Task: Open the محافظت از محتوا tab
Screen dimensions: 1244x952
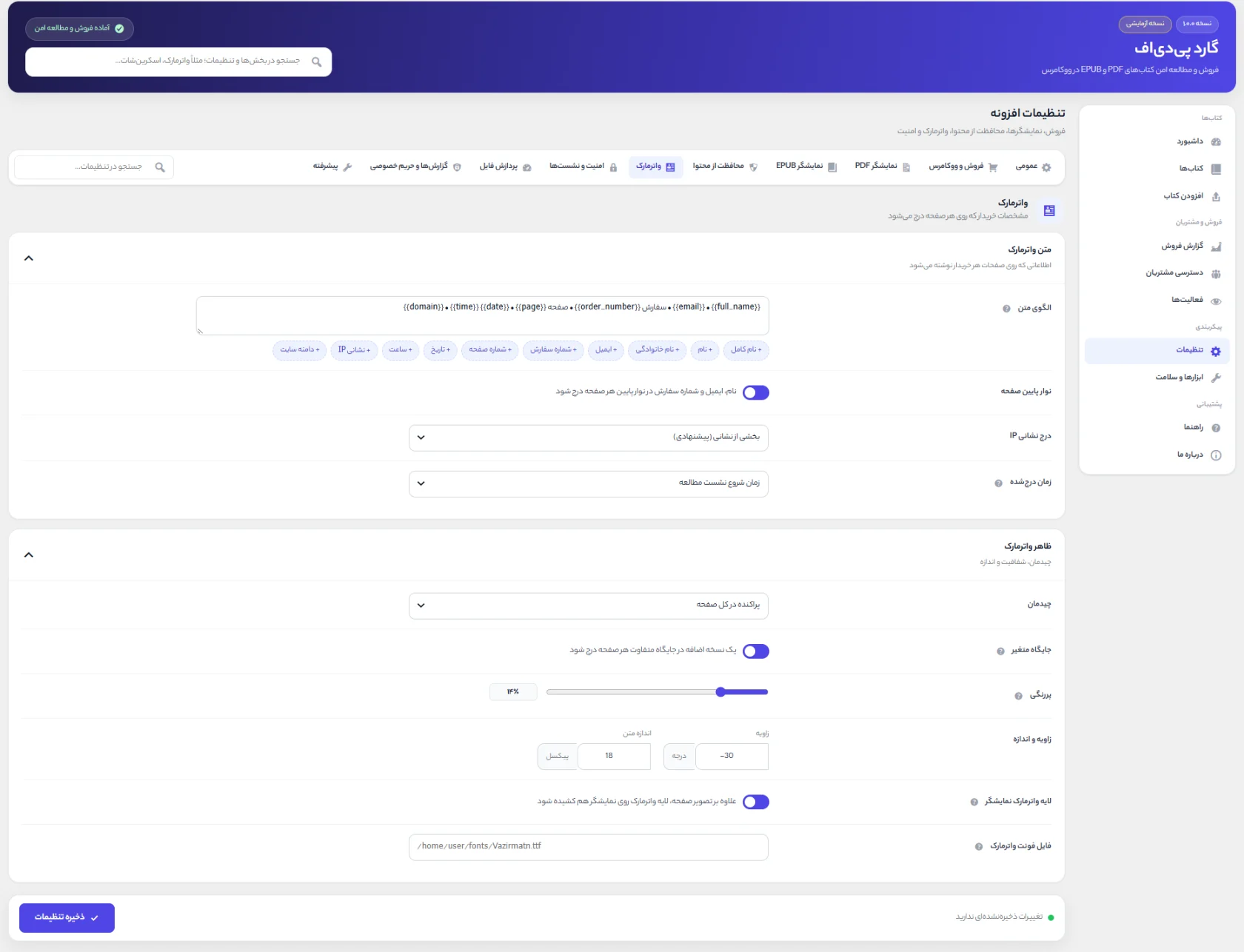Action: tap(725, 167)
